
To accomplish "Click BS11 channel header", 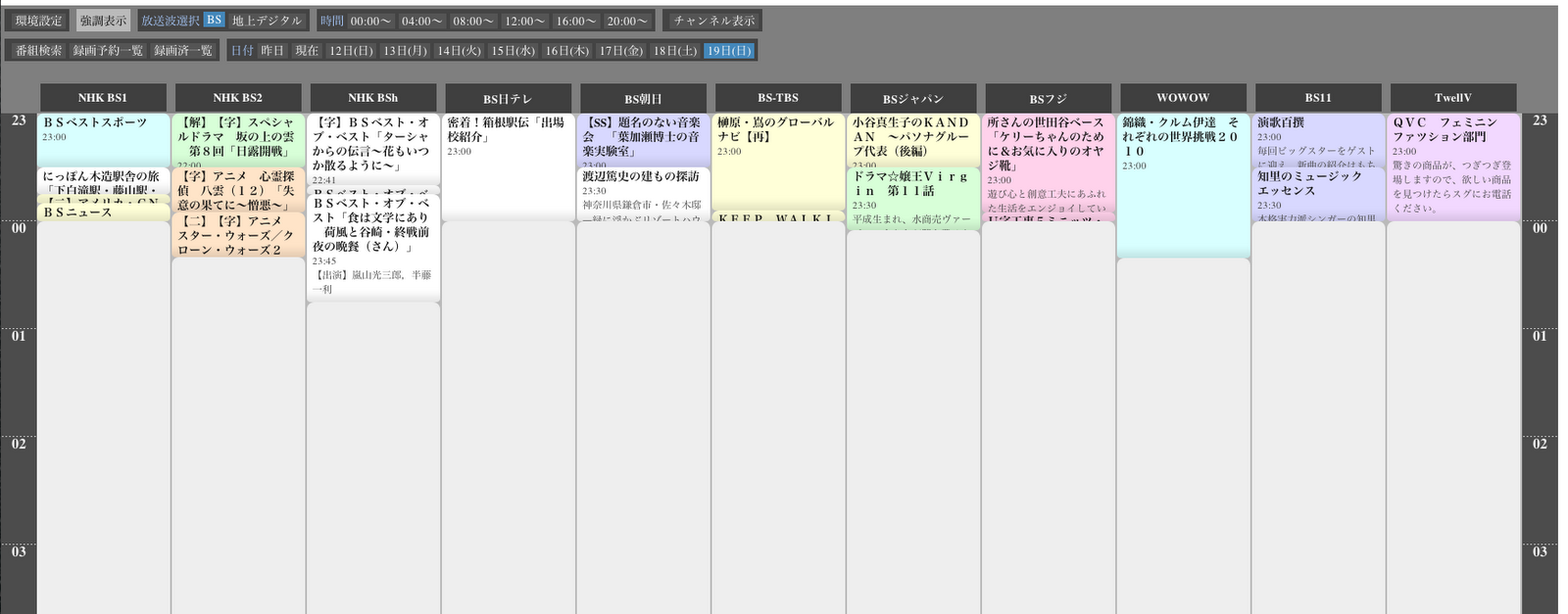I will [x=1318, y=98].
